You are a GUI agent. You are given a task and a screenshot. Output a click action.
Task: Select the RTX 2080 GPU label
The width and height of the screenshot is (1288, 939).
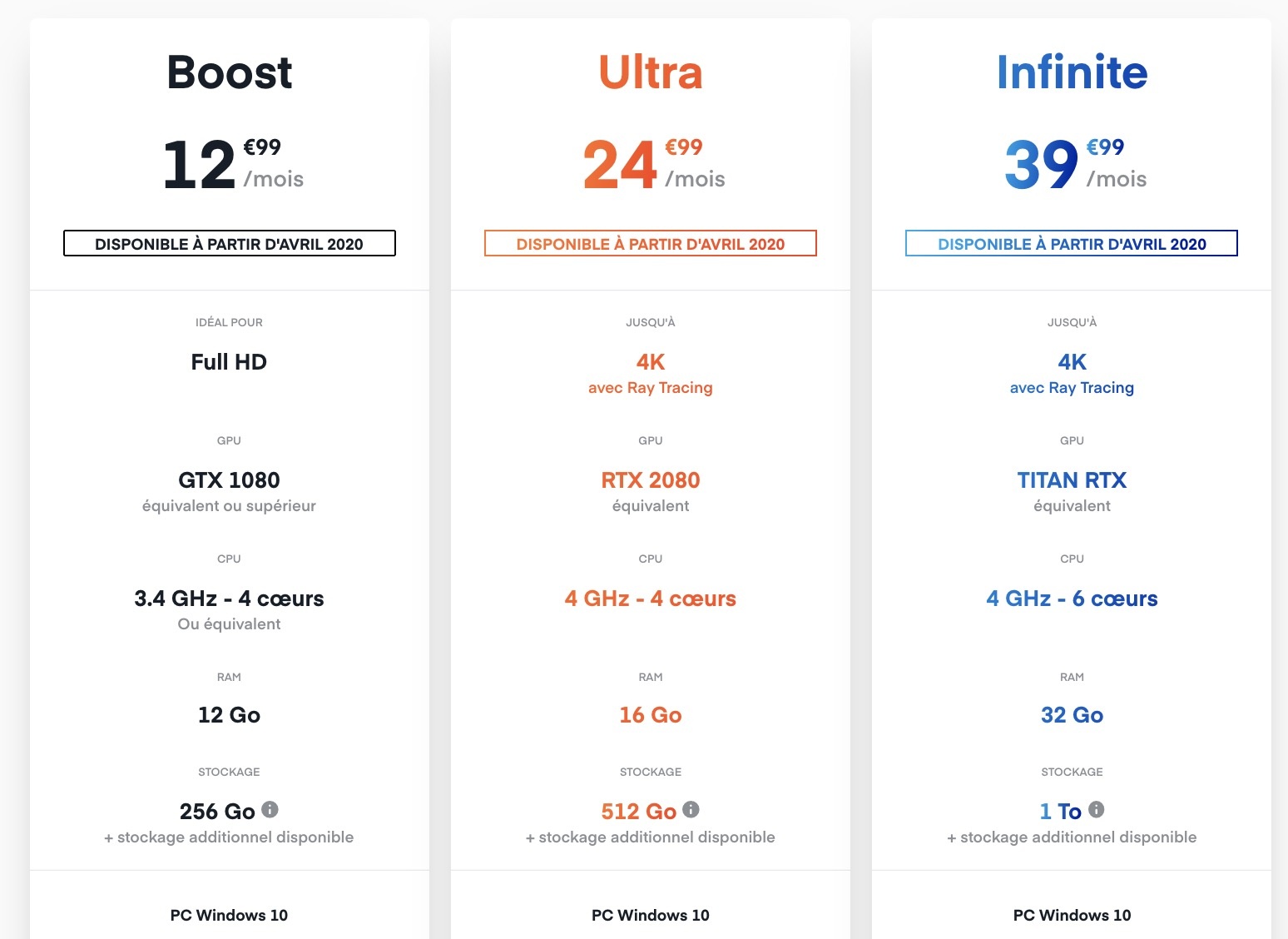click(x=651, y=480)
